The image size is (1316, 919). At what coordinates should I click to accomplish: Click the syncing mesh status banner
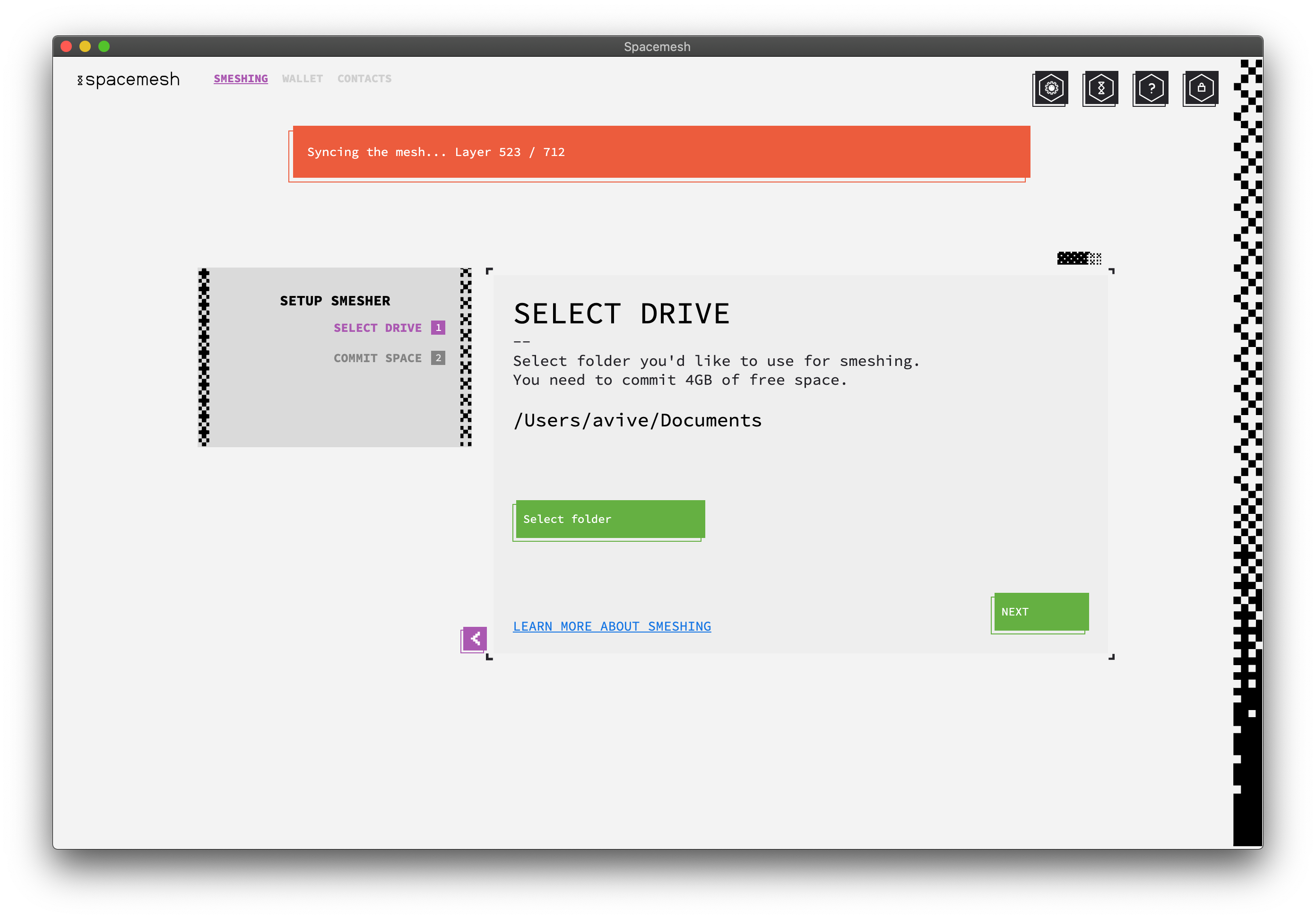[661, 152]
